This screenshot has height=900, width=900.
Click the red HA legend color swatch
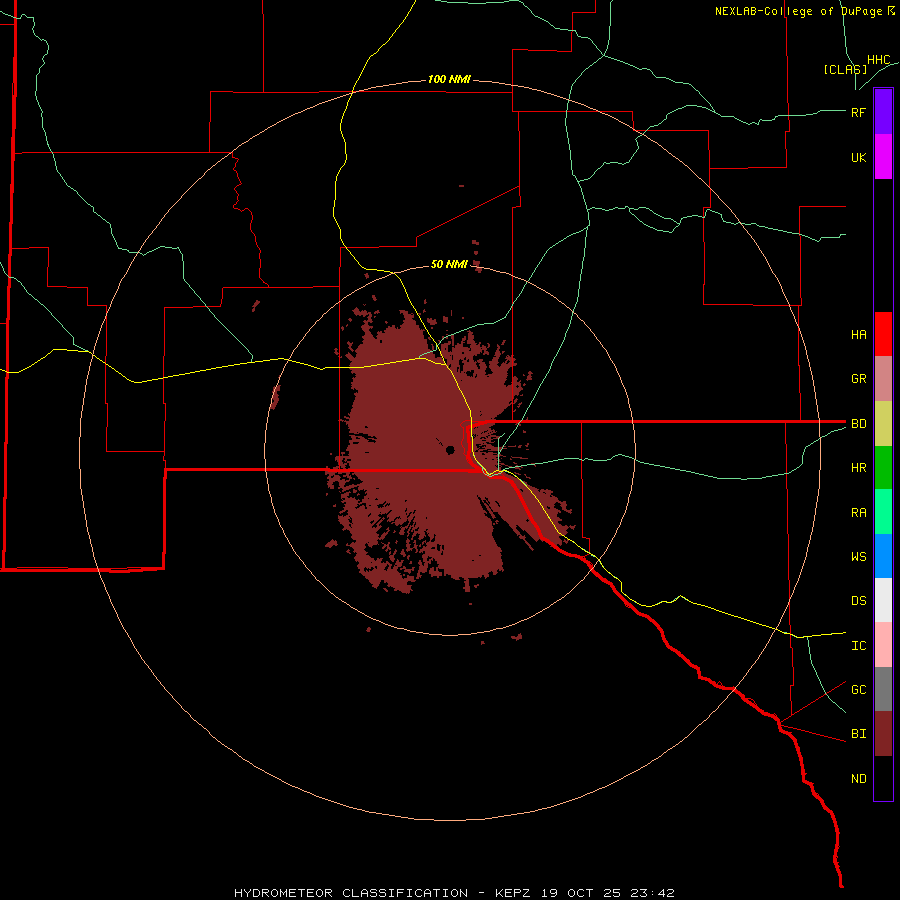(883, 334)
